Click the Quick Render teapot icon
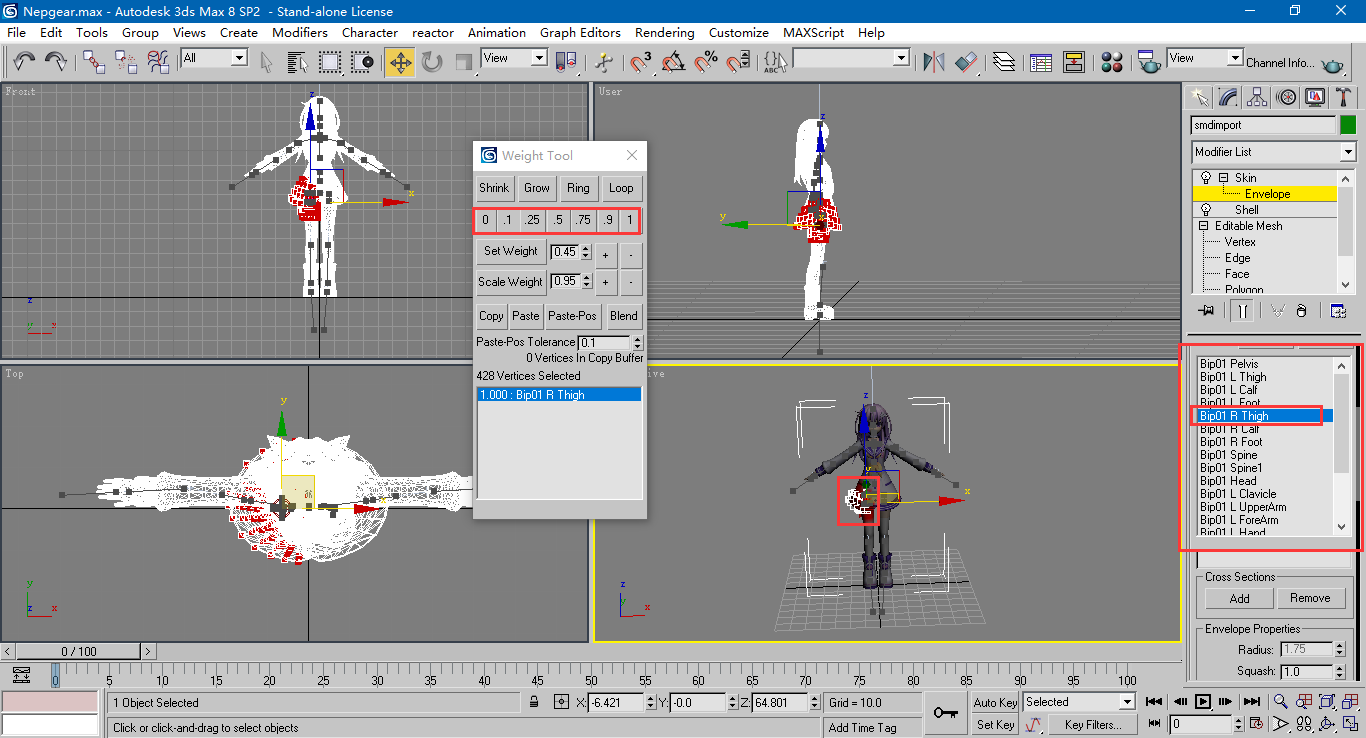Image resolution: width=1366 pixels, height=738 pixels. click(1332, 65)
